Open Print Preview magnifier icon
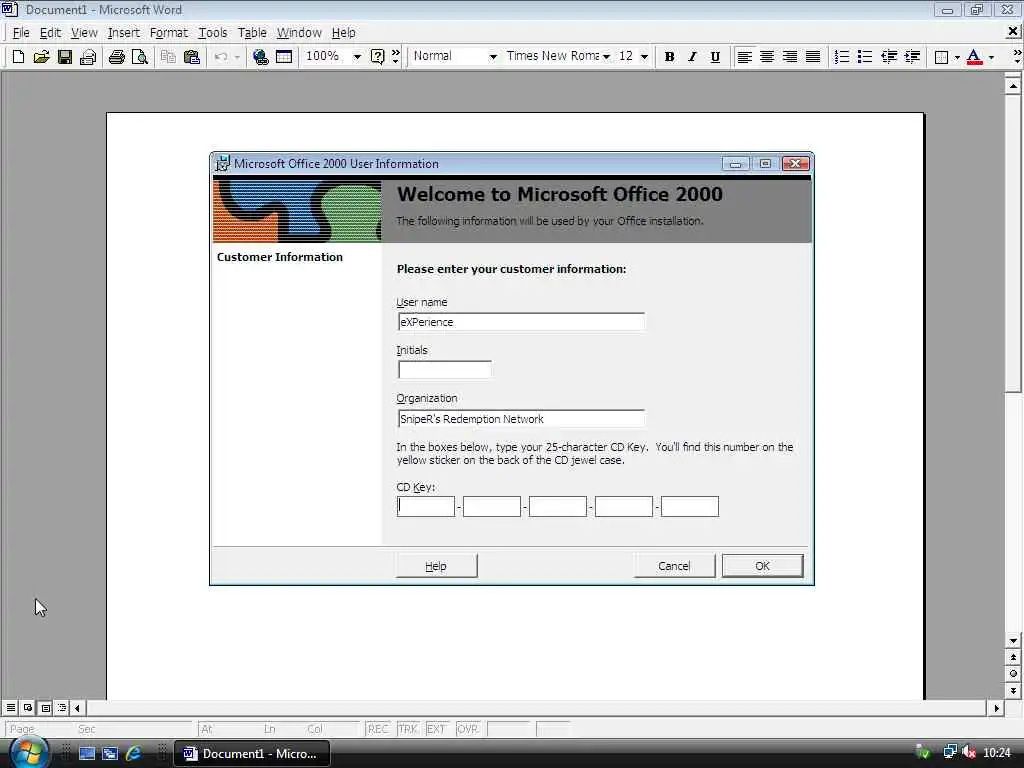 [x=140, y=57]
